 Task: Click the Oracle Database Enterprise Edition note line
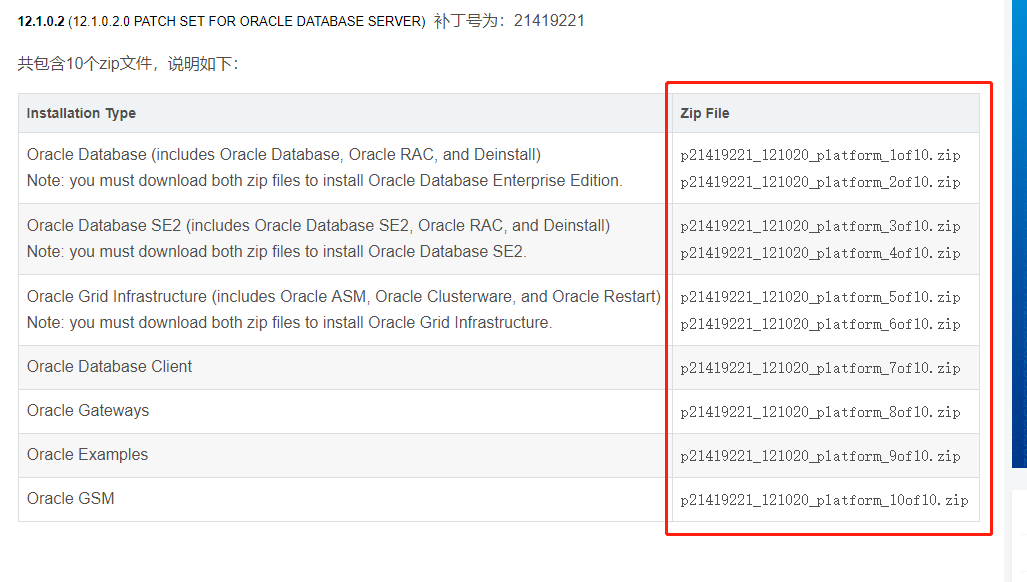pos(325,181)
